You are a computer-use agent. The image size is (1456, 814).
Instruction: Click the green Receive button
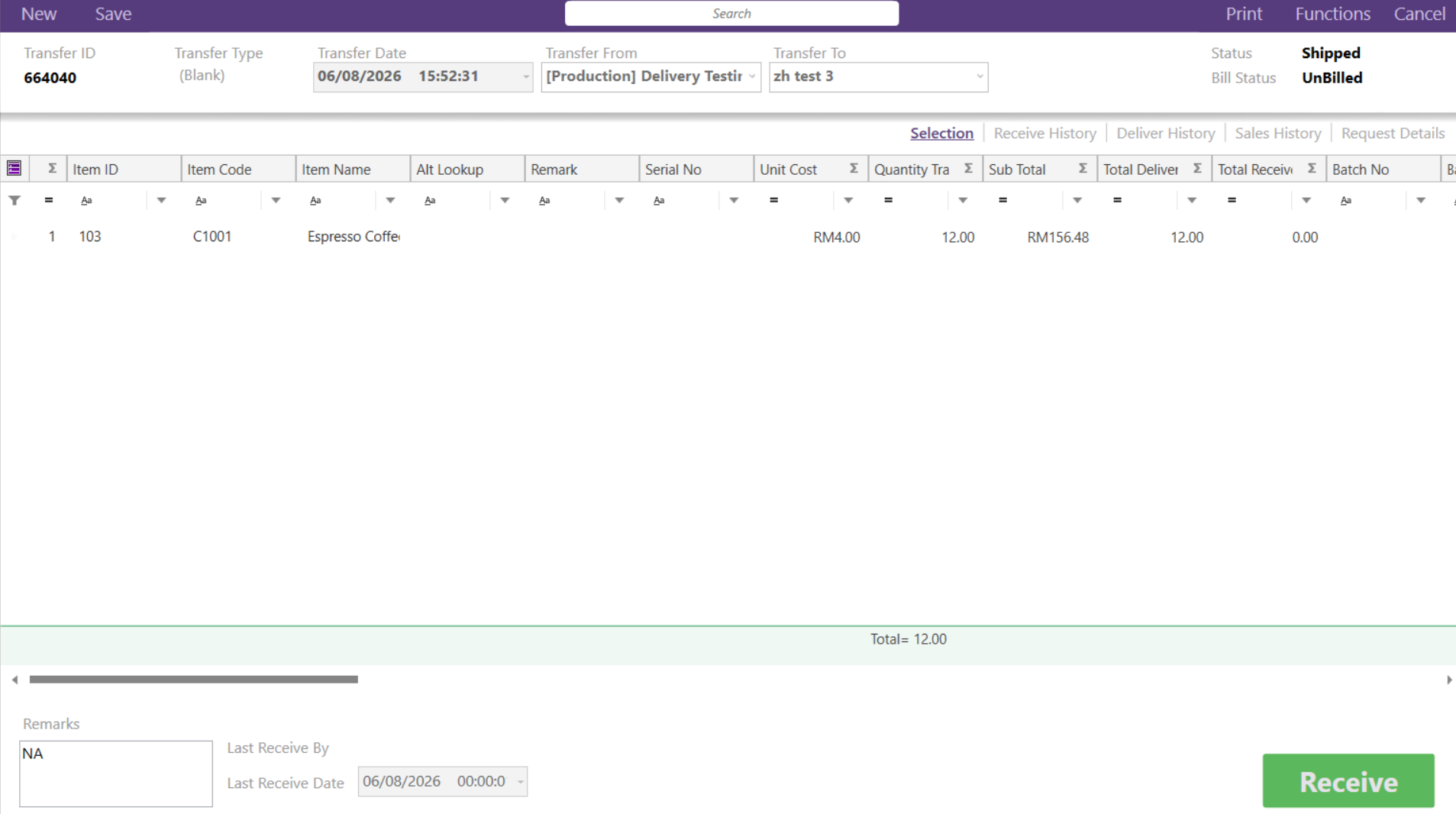(x=1348, y=781)
